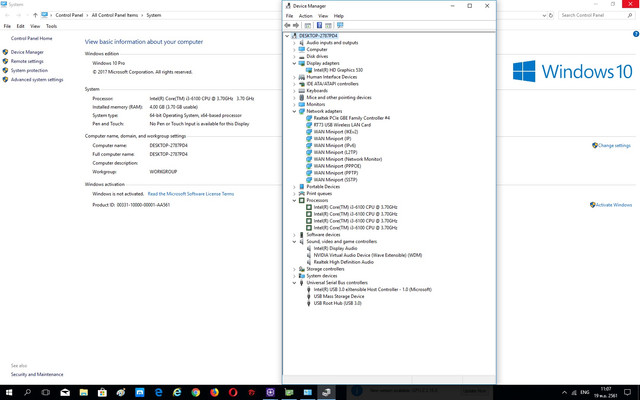Open File Explorer from the taskbar
The height and width of the screenshot is (400, 640).
click(x=84, y=392)
